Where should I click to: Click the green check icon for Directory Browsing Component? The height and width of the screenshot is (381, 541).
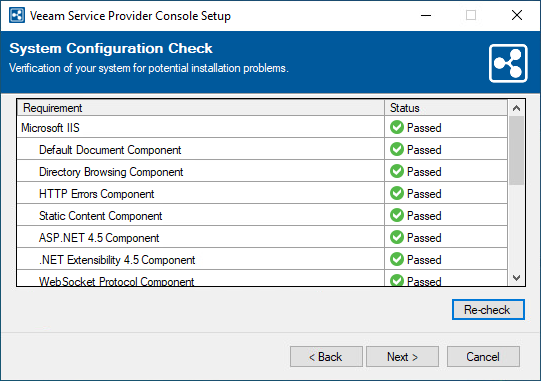point(397,172)
